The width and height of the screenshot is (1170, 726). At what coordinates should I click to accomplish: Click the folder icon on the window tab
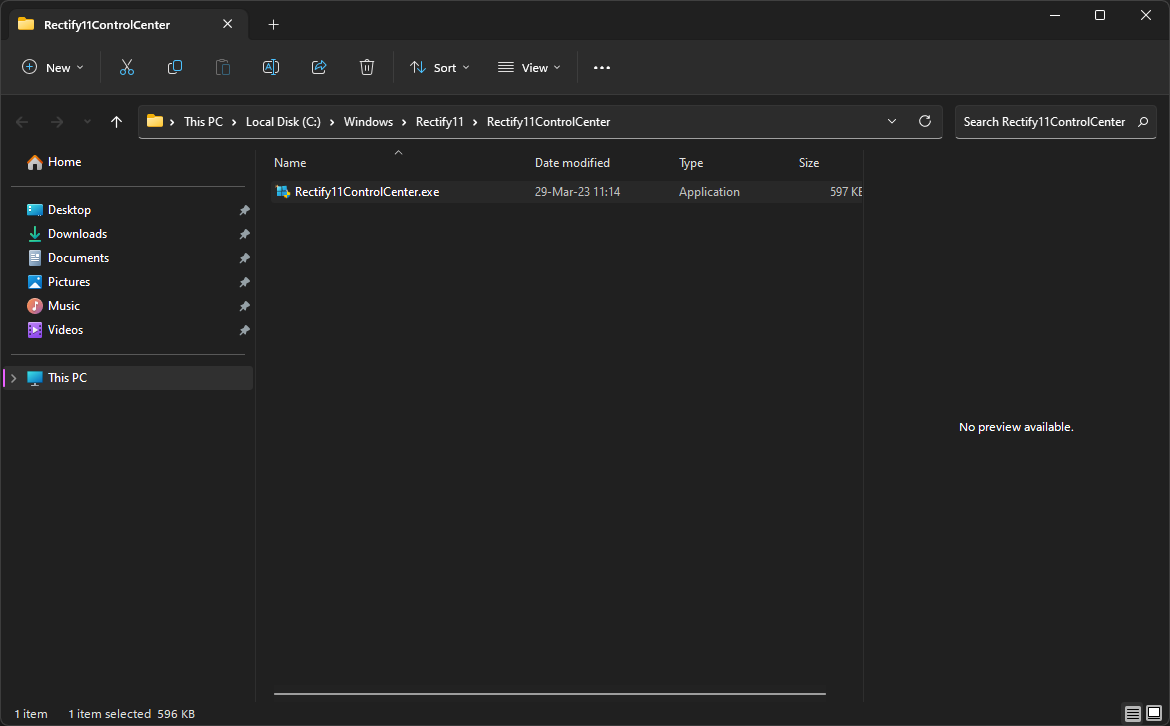click(26, 24)
